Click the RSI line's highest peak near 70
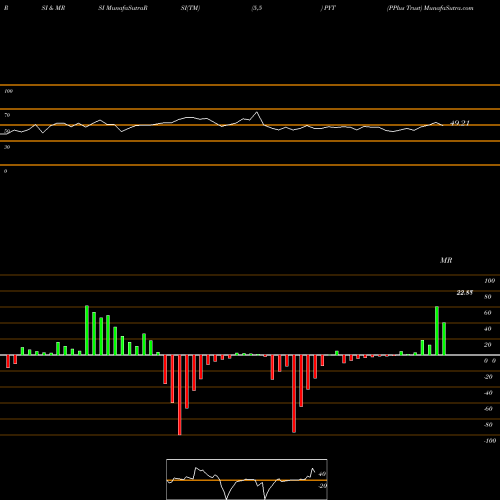The width and height of the screenshot is (500, 500). [256, 113]
